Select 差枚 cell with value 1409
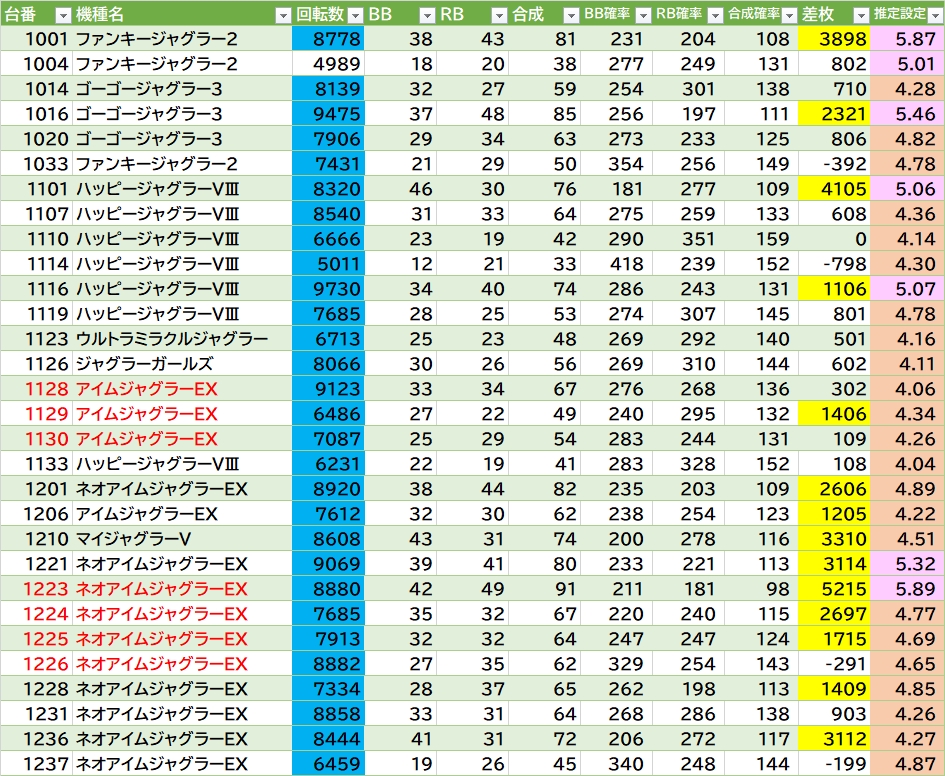The image size is (945, 776). coord(834,689)
